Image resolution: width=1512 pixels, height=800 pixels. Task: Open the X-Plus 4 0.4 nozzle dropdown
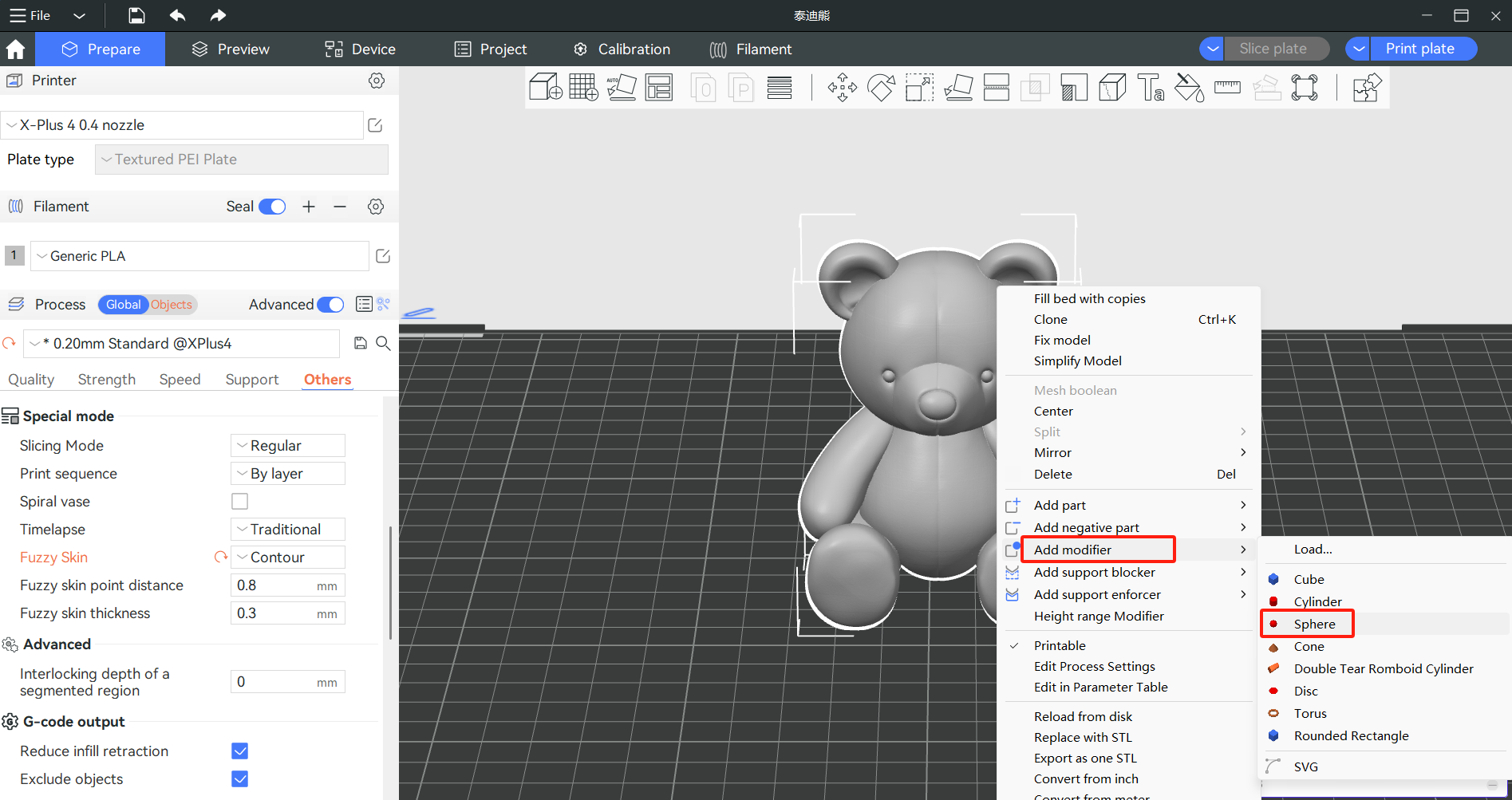[182, 125]
